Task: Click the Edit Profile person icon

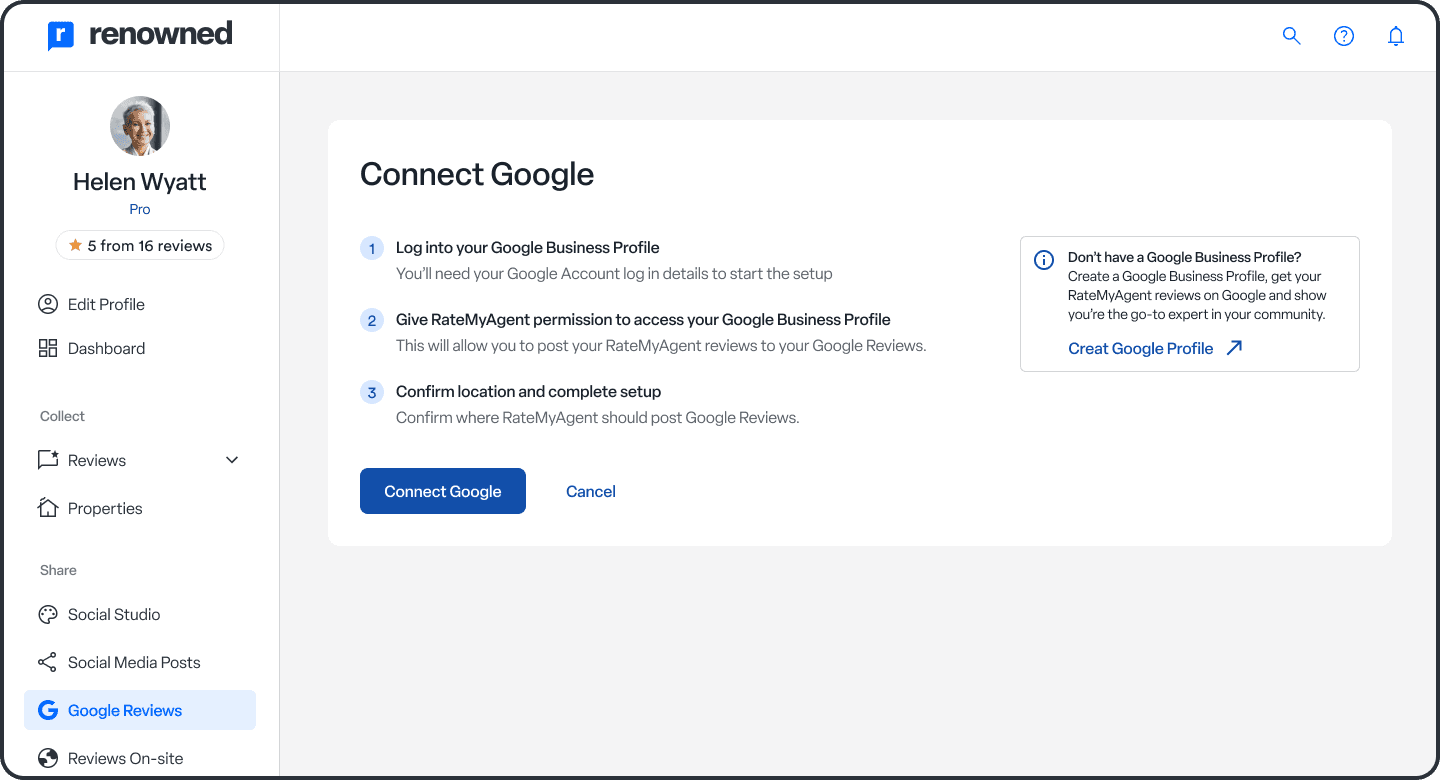Action: tap(48, 304)
